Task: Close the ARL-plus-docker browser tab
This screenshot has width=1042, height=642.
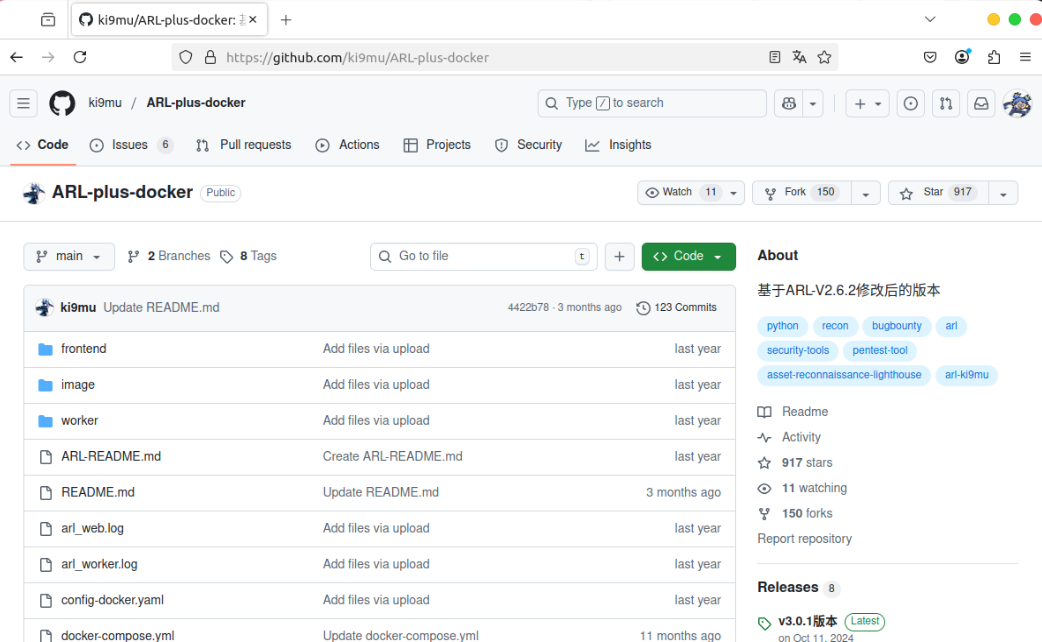Action: pos(253,20)
